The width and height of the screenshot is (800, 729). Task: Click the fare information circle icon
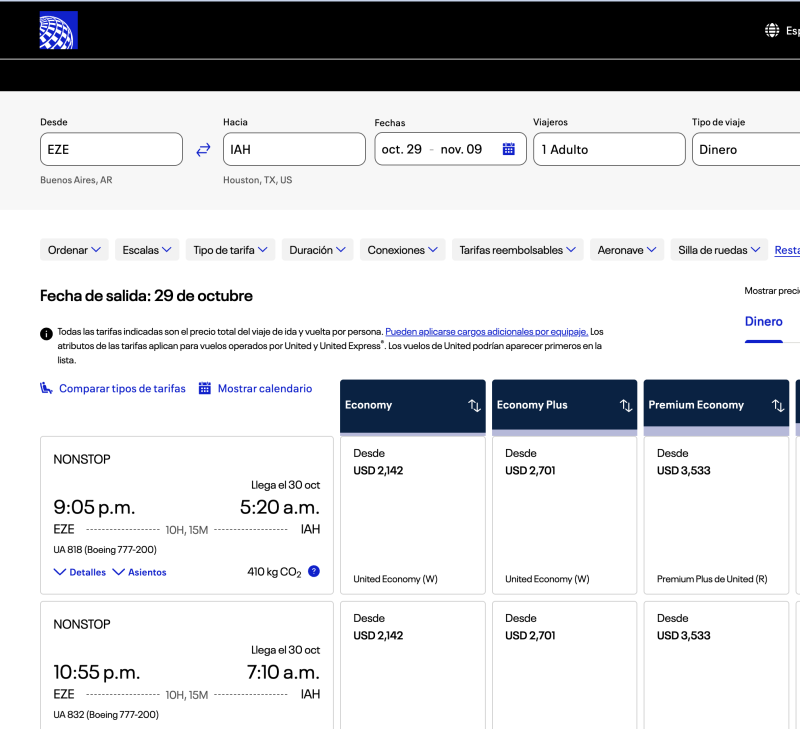(46, 333)
